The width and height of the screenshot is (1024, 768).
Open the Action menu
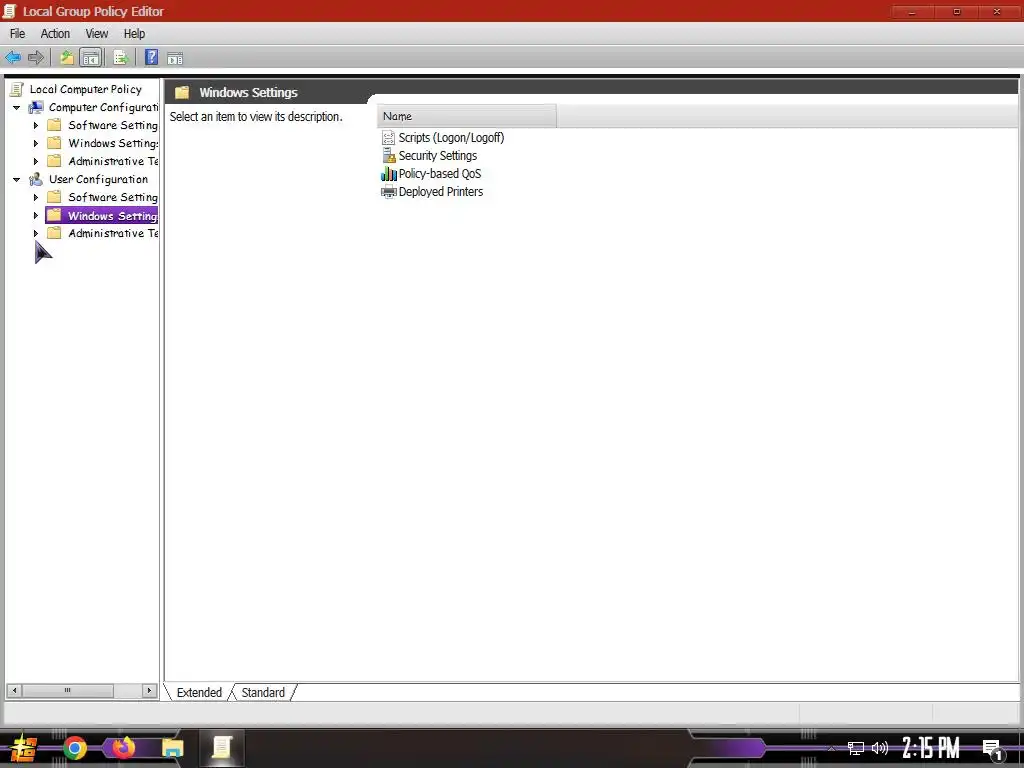tap(55, 33)
